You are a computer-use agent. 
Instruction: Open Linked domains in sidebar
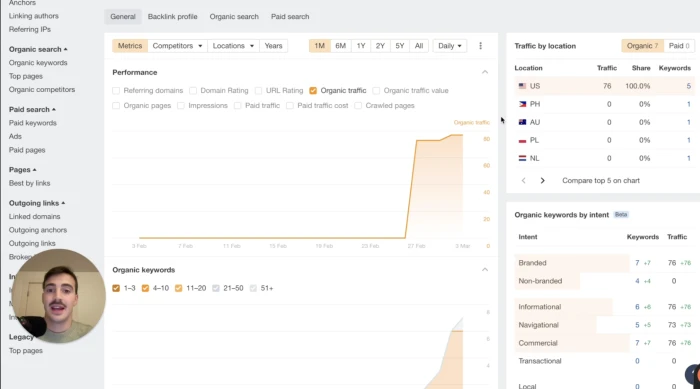(x=34, y=216)
